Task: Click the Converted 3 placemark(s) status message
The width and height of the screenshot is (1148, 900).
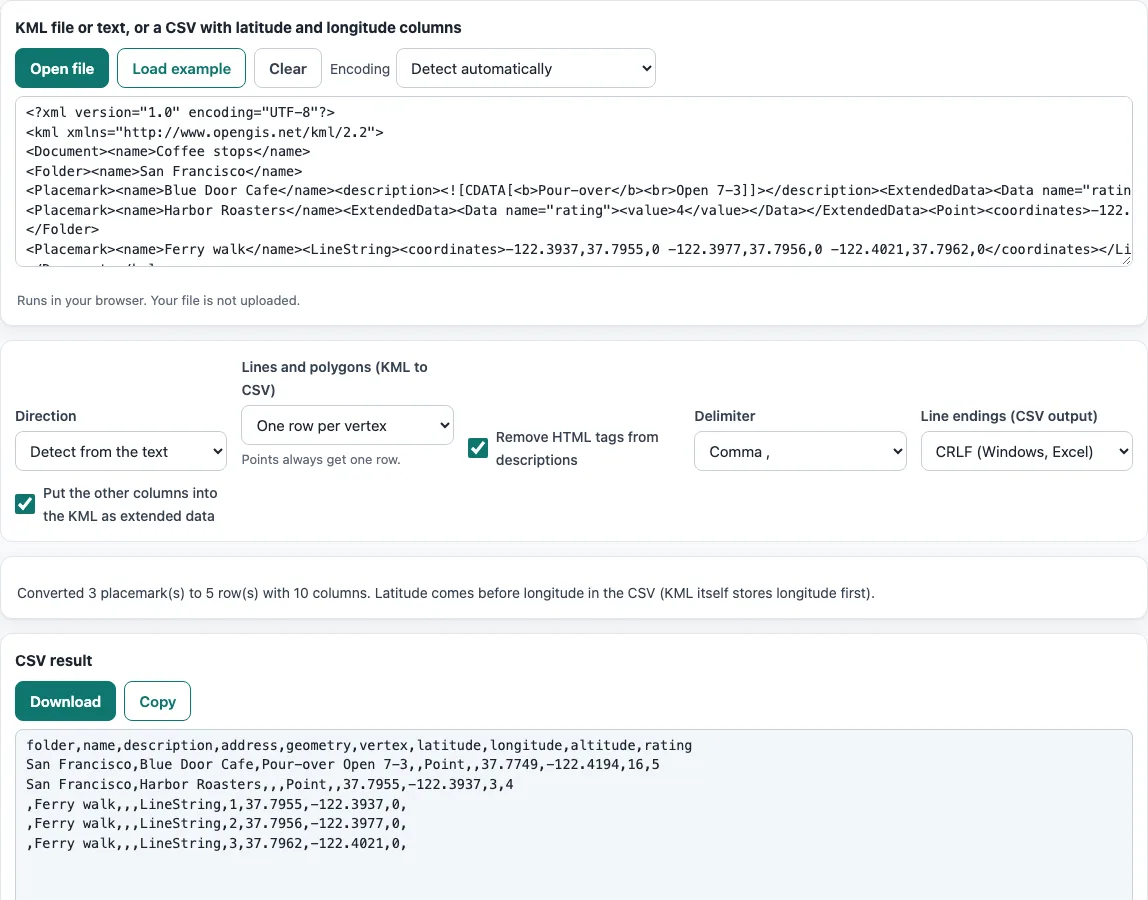Action: 445,593
